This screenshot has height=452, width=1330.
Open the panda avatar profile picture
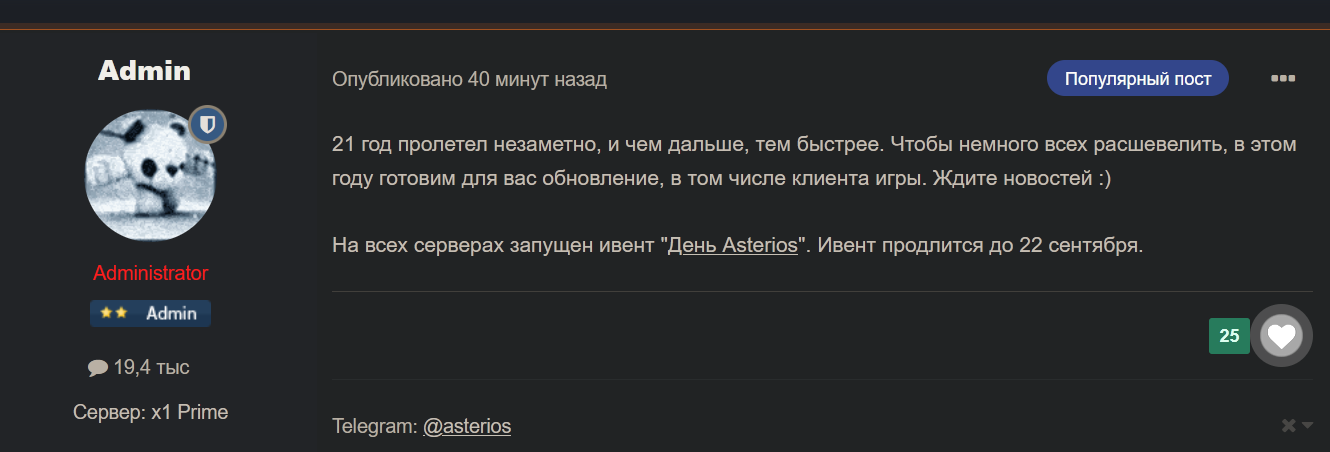point(150,175)
